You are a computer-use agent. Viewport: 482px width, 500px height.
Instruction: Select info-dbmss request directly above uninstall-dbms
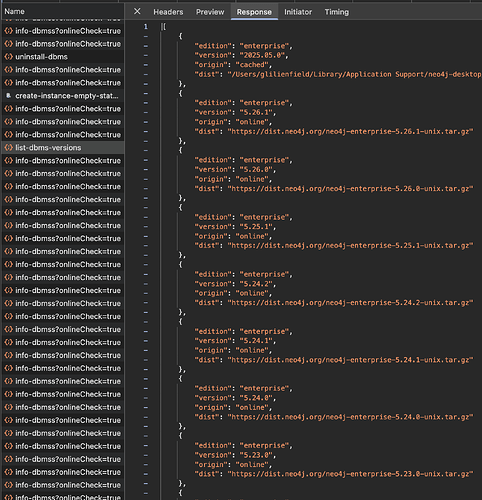(x=63, y=44)
